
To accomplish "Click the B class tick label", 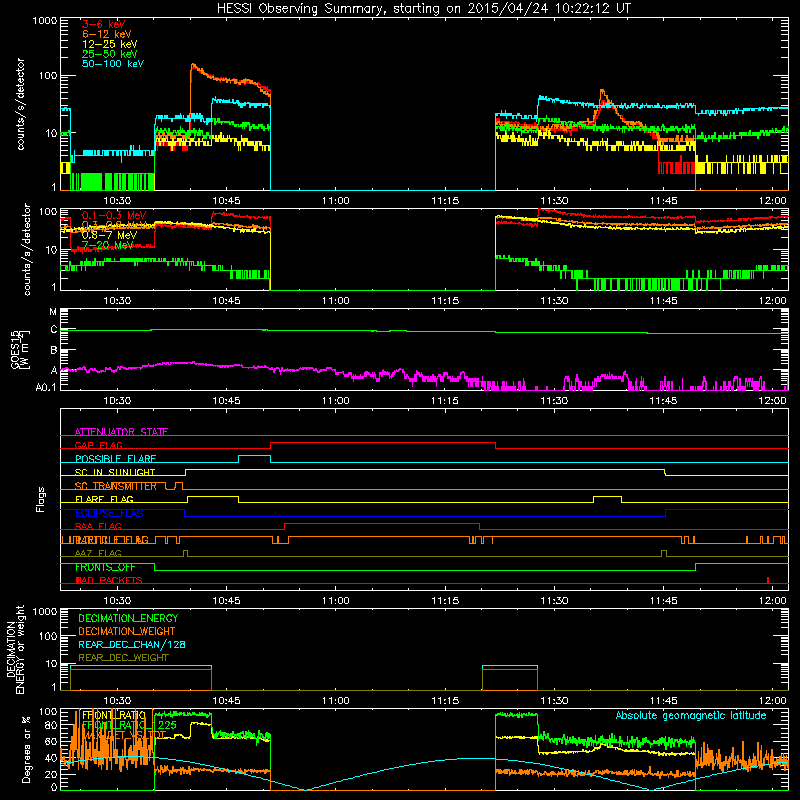I will [54, 350].
